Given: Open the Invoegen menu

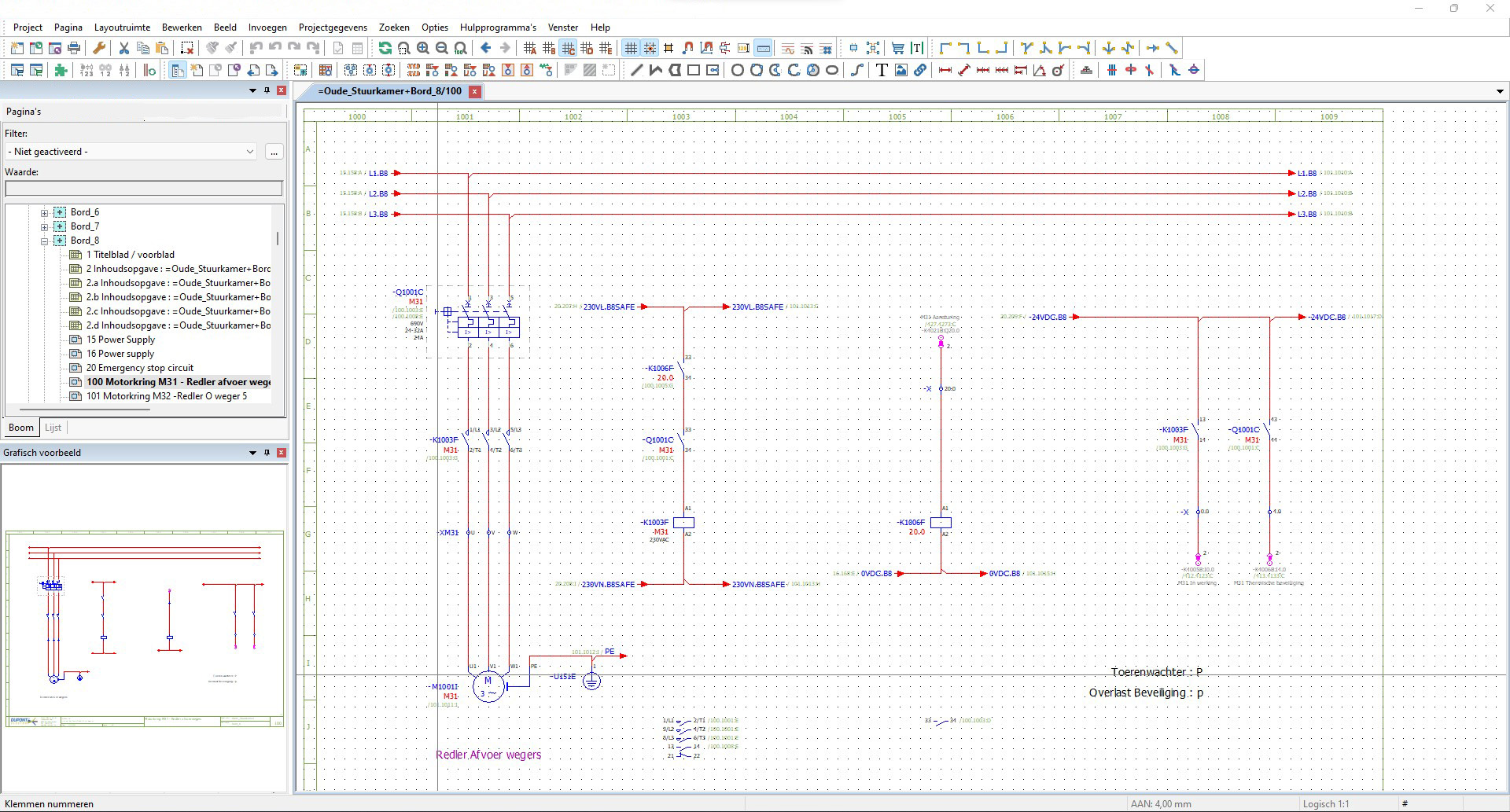Looking at the screenshot, I should [267, 27].
